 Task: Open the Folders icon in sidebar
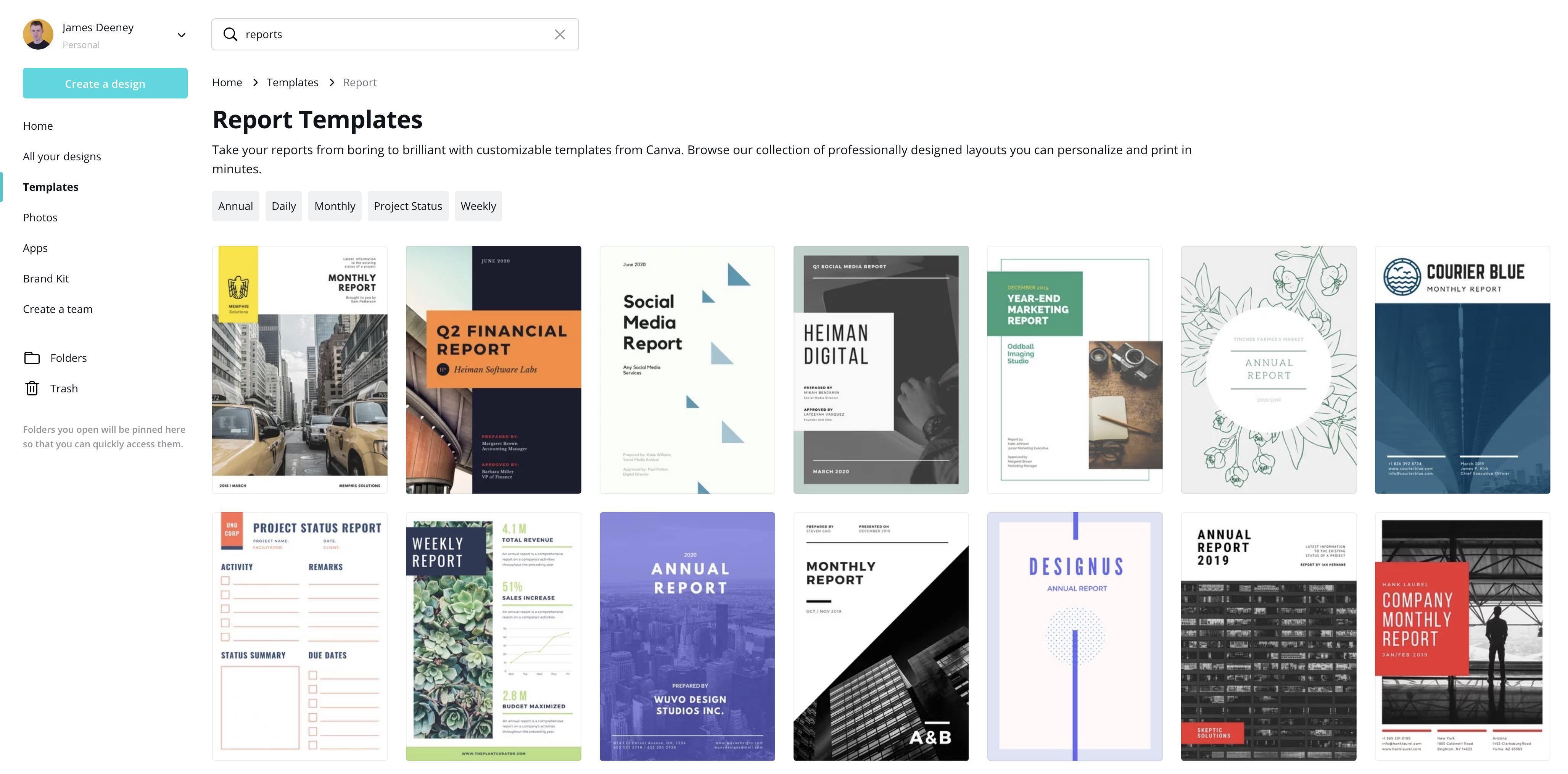pos(32,358)
